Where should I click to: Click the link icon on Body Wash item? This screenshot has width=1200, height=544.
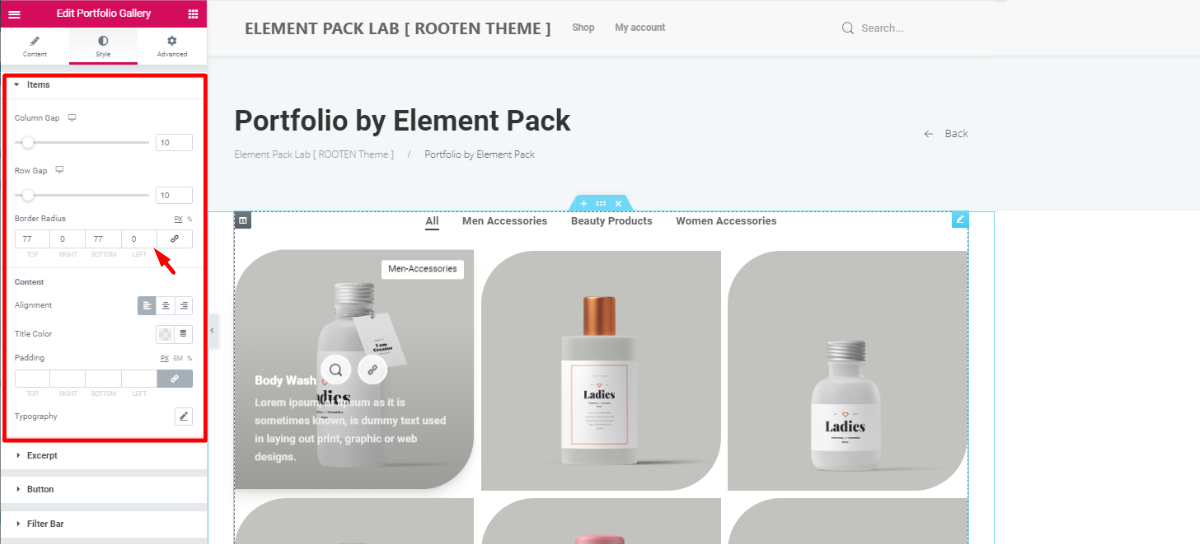[372, 370]
